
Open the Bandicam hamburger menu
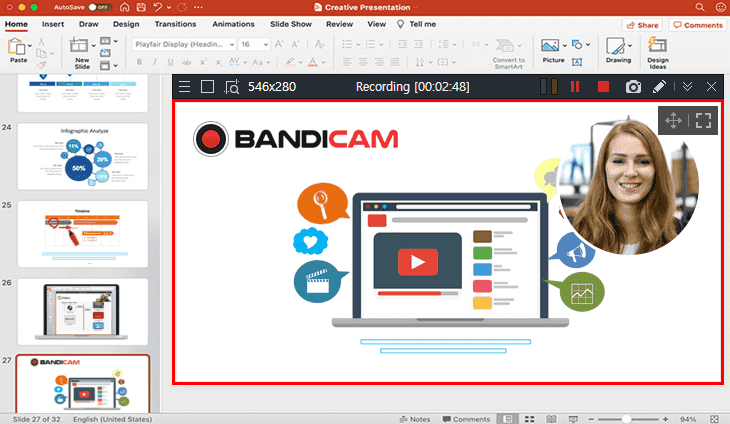[x=184, y=87]
